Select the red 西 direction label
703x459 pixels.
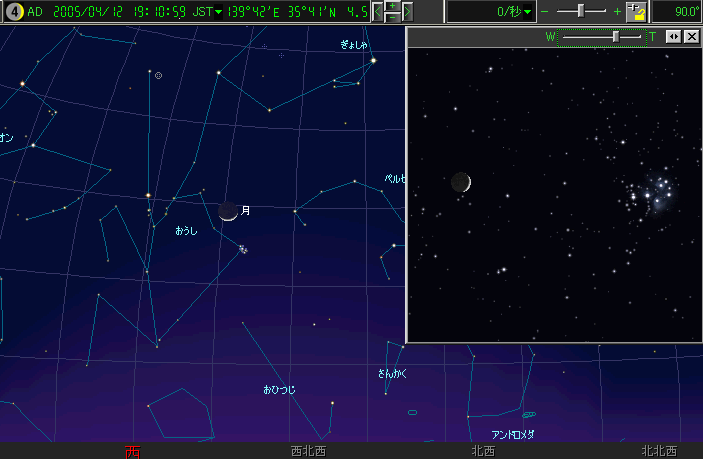tap(131, 451)
